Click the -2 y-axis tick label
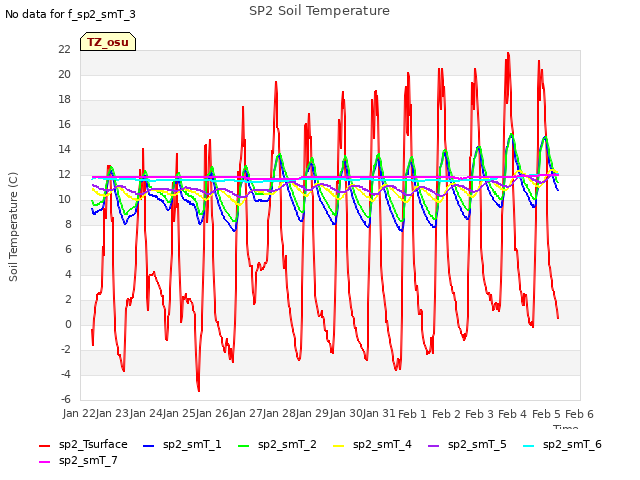The height and width of the screenshot is (480, 640). click(66, 349)
